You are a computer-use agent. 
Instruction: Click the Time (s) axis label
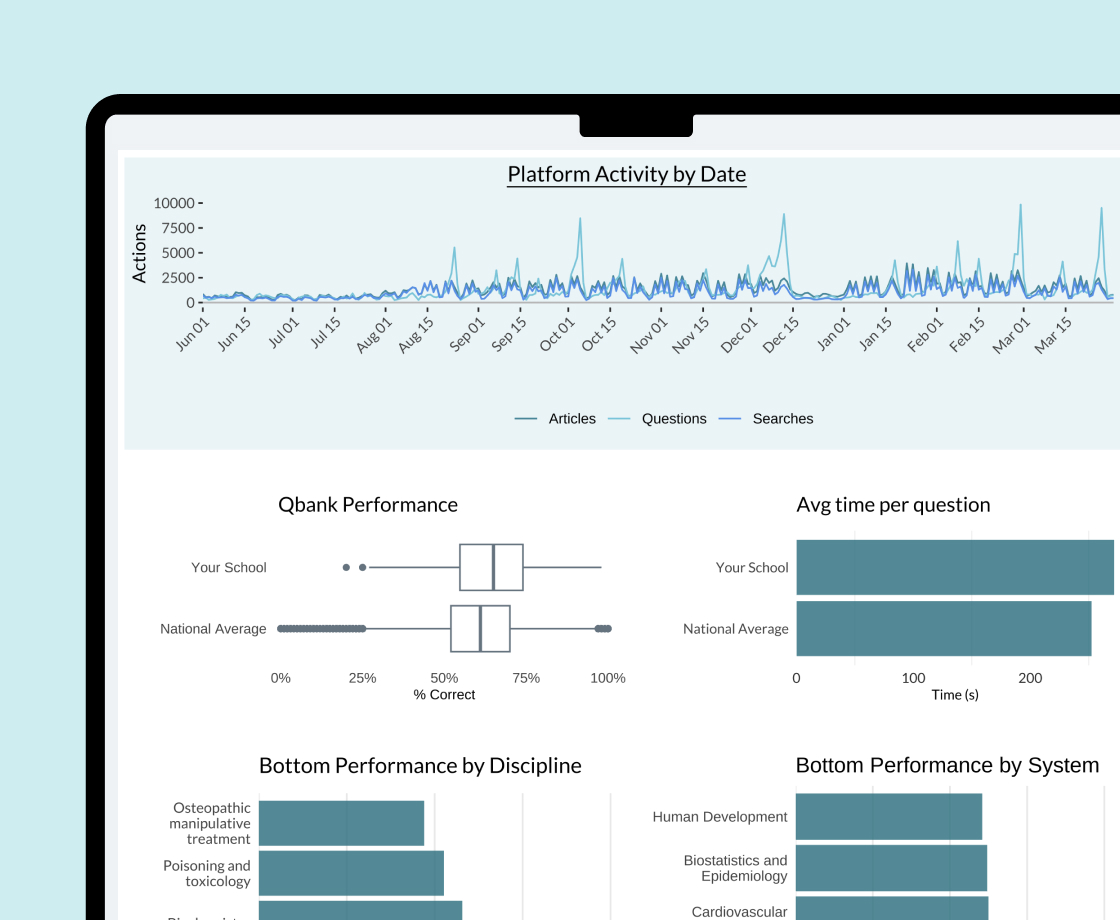(x=955, y=695)
